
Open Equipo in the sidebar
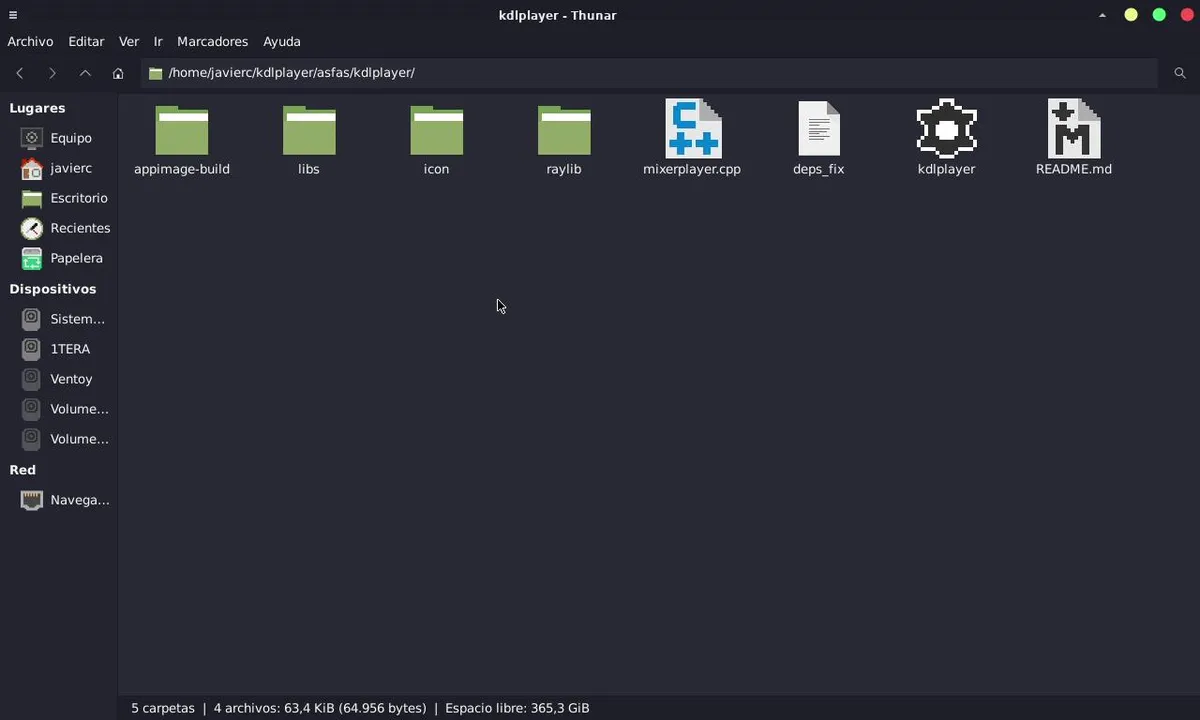[x=59, y=138]
